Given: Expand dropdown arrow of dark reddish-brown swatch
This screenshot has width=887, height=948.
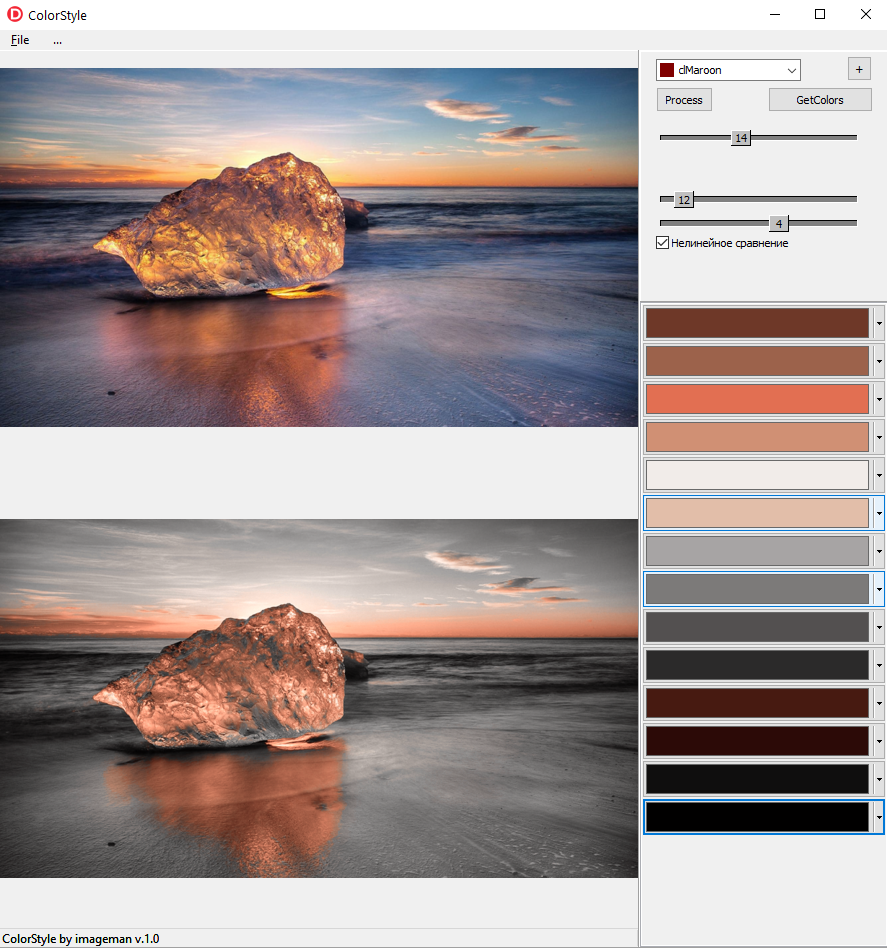Looking at the screenshot, I should [879, 703].
